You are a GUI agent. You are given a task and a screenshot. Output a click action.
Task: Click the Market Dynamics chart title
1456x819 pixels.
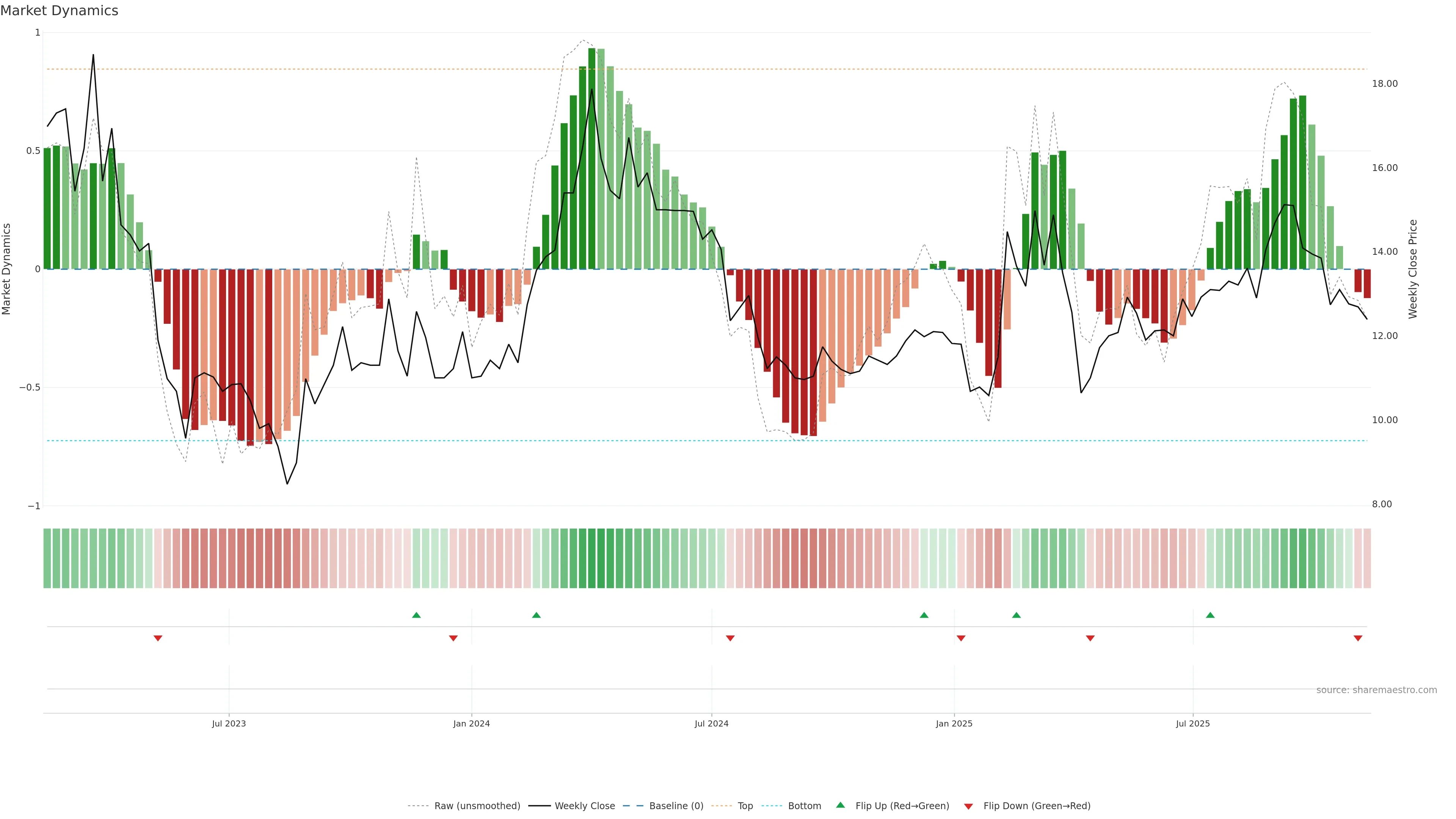point(60,11)
